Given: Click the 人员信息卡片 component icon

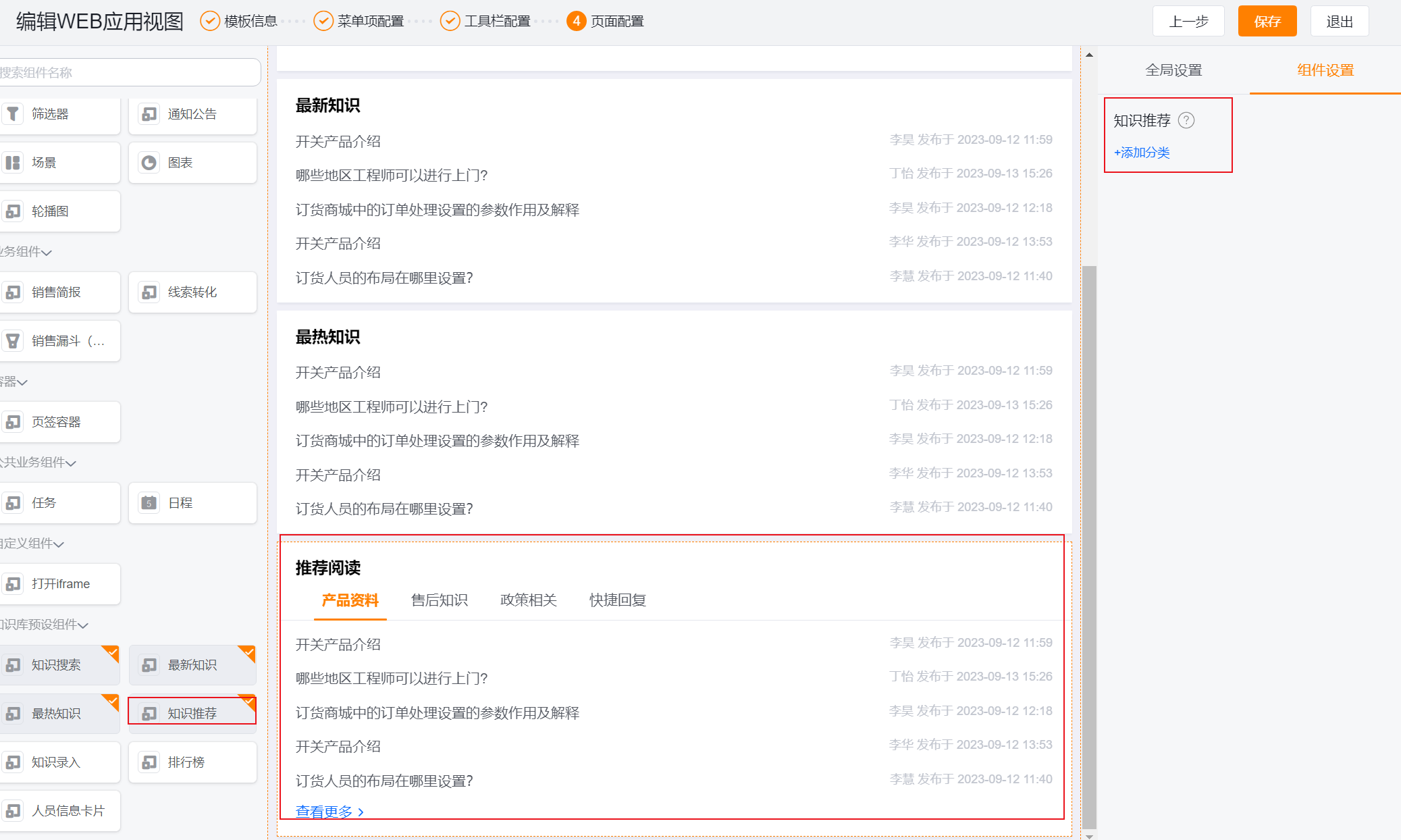Looking at the screenshot, I should [x=13, y=810].
